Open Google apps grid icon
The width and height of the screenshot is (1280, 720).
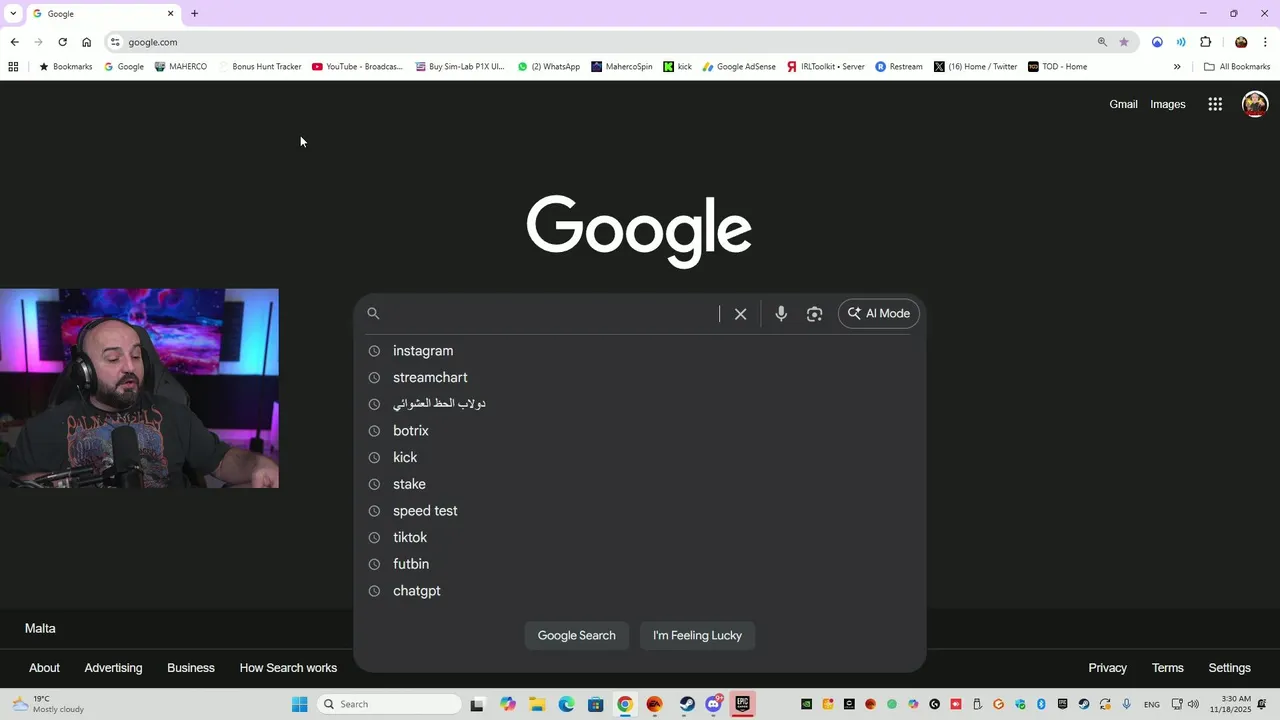1215,104
